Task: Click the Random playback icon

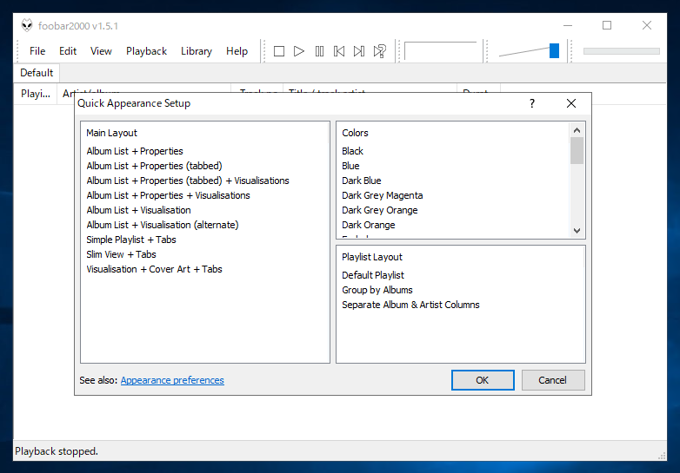Action: pos(379,52)
